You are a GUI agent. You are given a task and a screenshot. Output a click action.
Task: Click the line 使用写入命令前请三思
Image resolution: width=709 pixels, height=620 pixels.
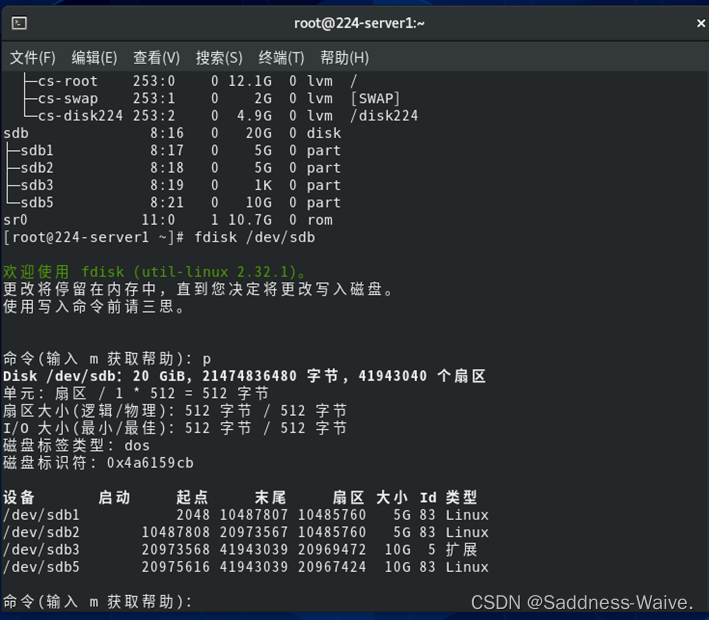point(94,307)
